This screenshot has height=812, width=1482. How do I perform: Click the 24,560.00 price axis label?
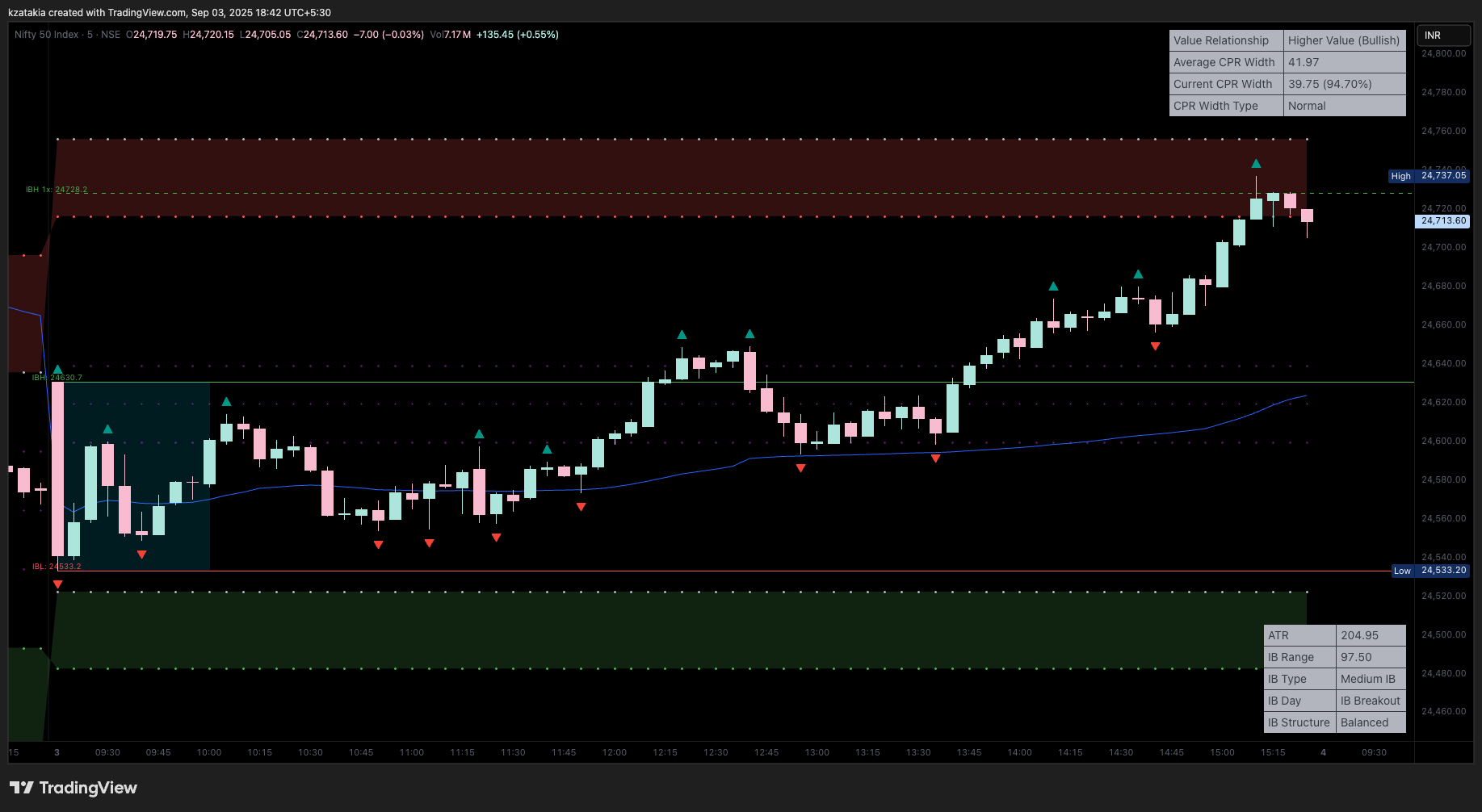click(x=1443, y=518)
